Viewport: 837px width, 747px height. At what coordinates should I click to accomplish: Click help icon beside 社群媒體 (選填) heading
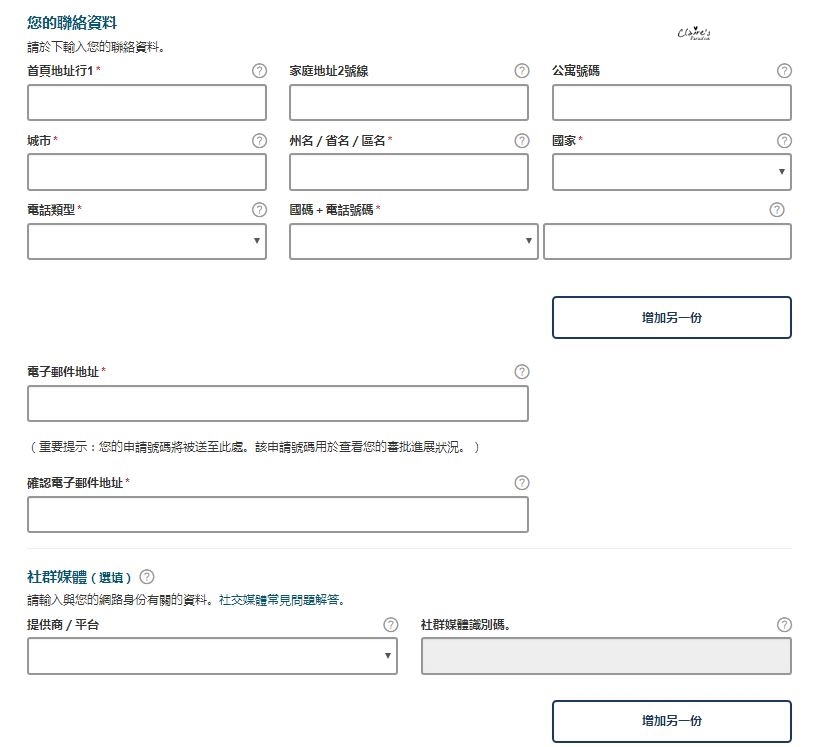tap(147, 577)
